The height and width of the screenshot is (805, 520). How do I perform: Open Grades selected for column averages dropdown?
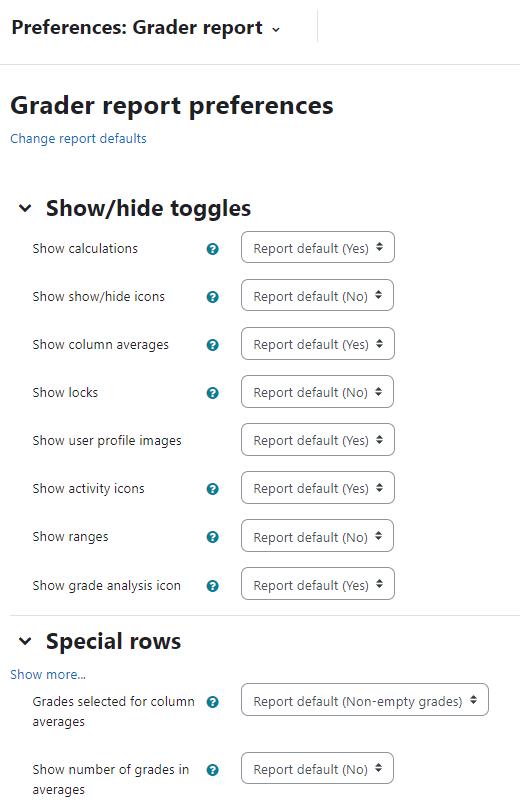365,699
